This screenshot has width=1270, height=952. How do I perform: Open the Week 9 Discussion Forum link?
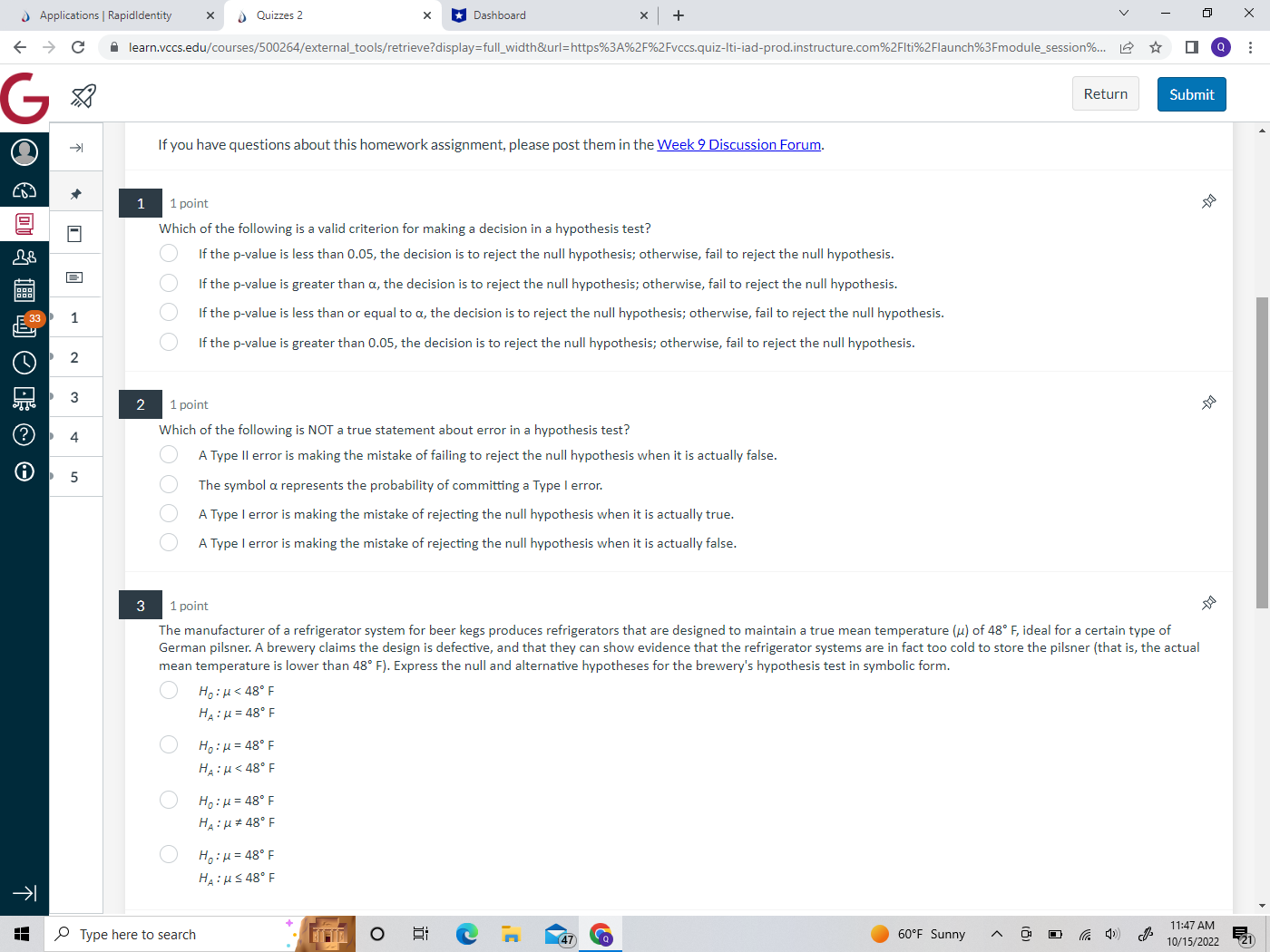point(739,144)
